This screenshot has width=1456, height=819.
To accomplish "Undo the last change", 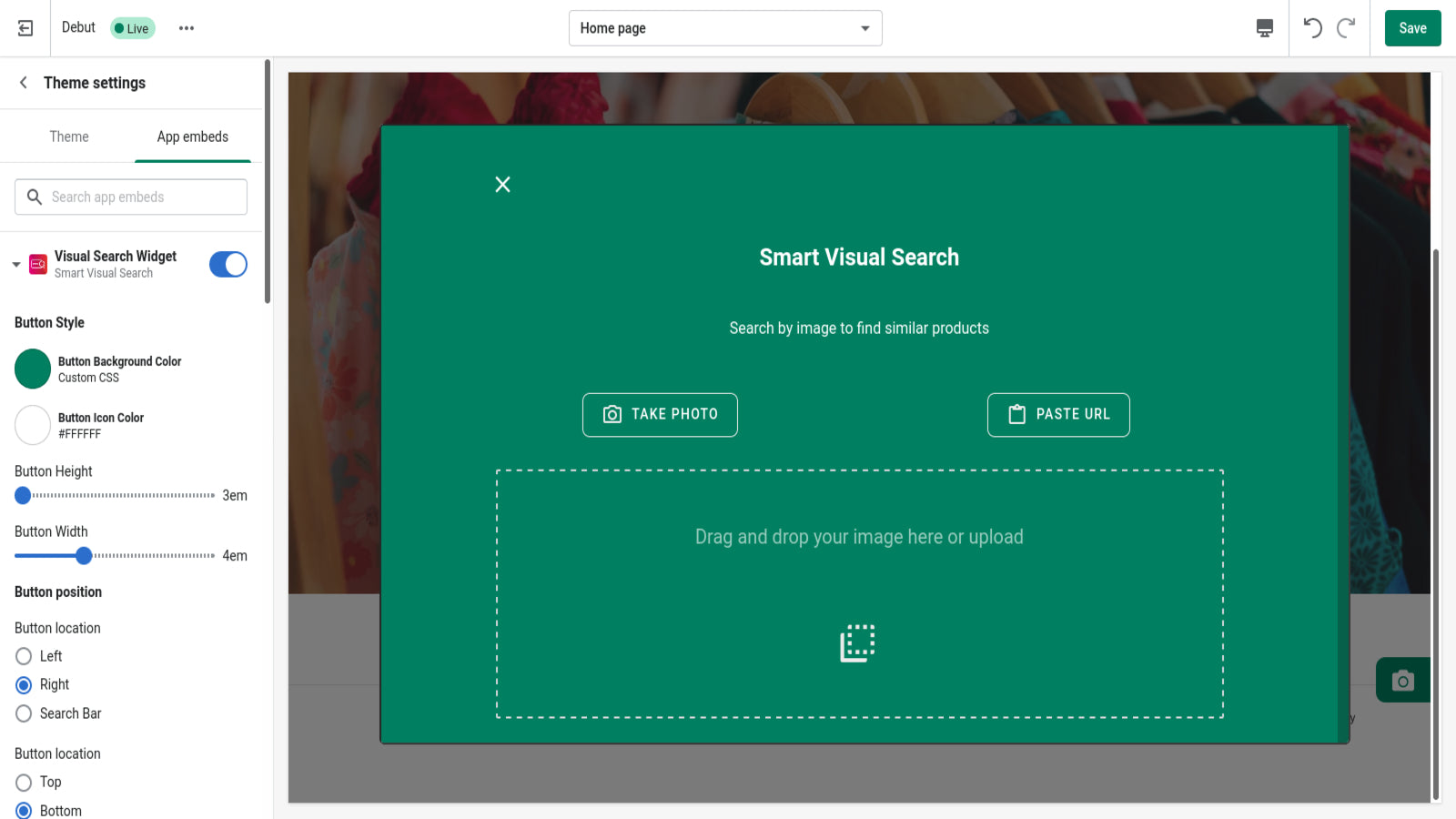I will click(x=1313, y=28).
